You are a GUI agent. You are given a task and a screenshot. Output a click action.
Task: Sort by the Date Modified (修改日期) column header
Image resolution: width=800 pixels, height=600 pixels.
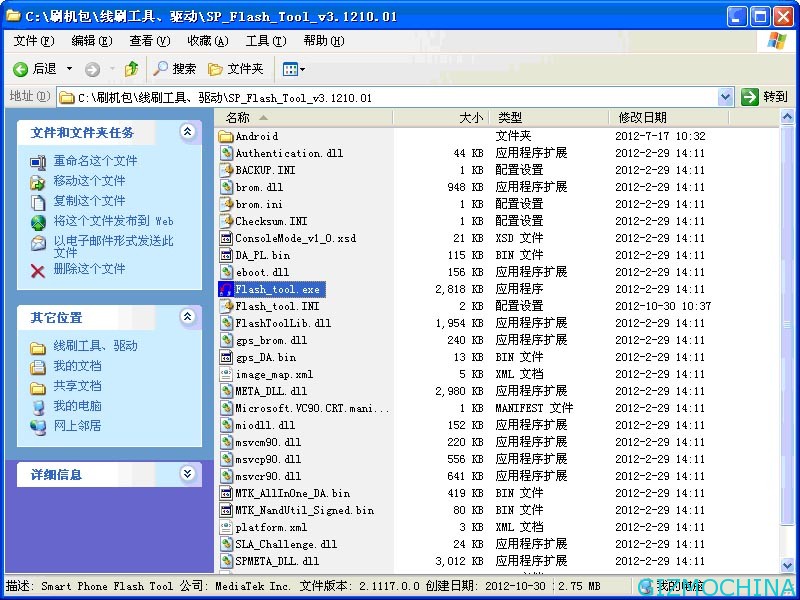point(669,118)
